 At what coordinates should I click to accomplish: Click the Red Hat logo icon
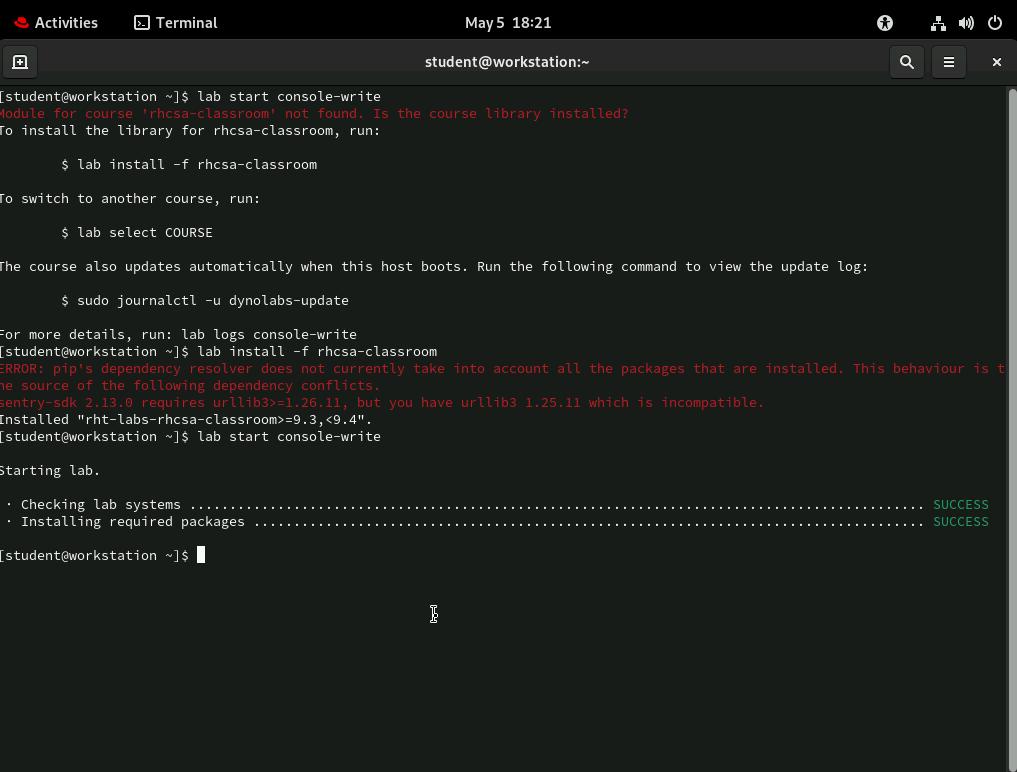coord(21,23)
